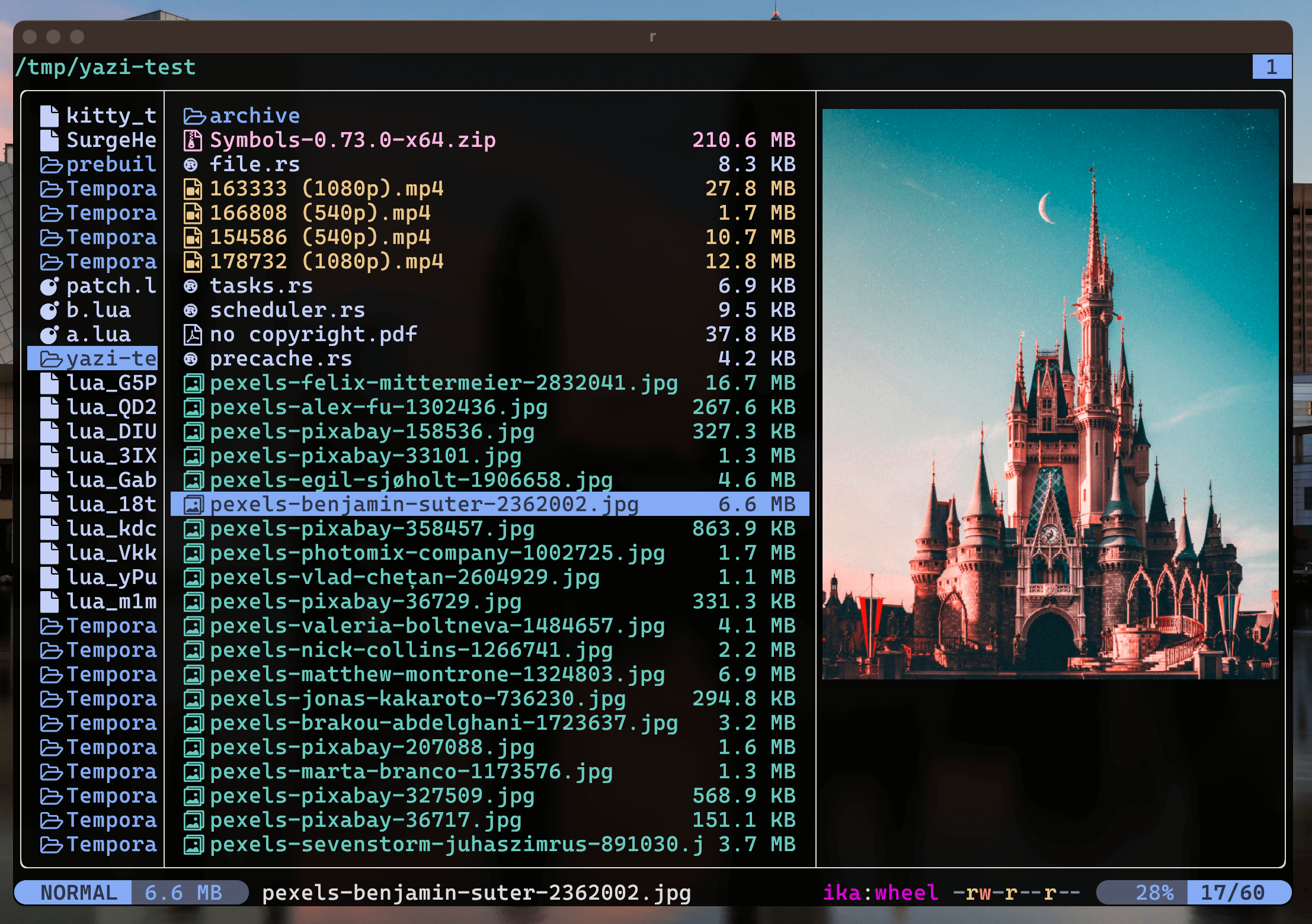Click the folder icon of prebuil directory
This screenshot has width=1312, height=924.
tap(51, 165)
